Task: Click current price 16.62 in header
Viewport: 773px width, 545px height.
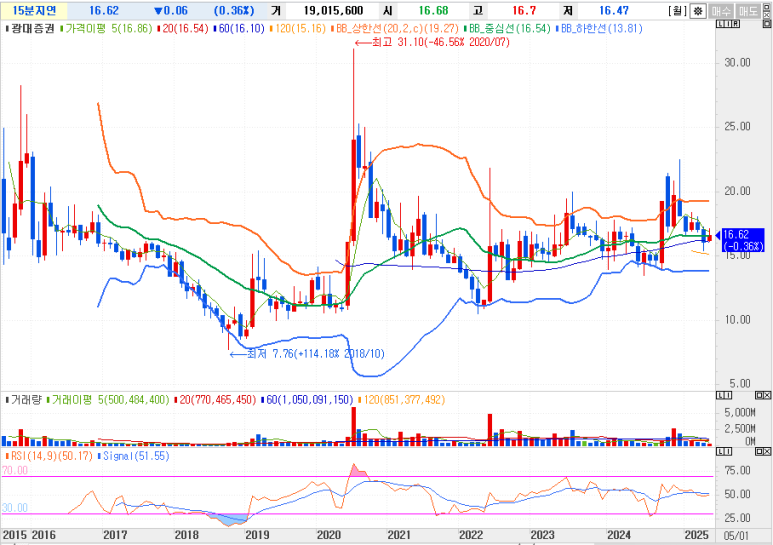Action: [x=104, y=11]
